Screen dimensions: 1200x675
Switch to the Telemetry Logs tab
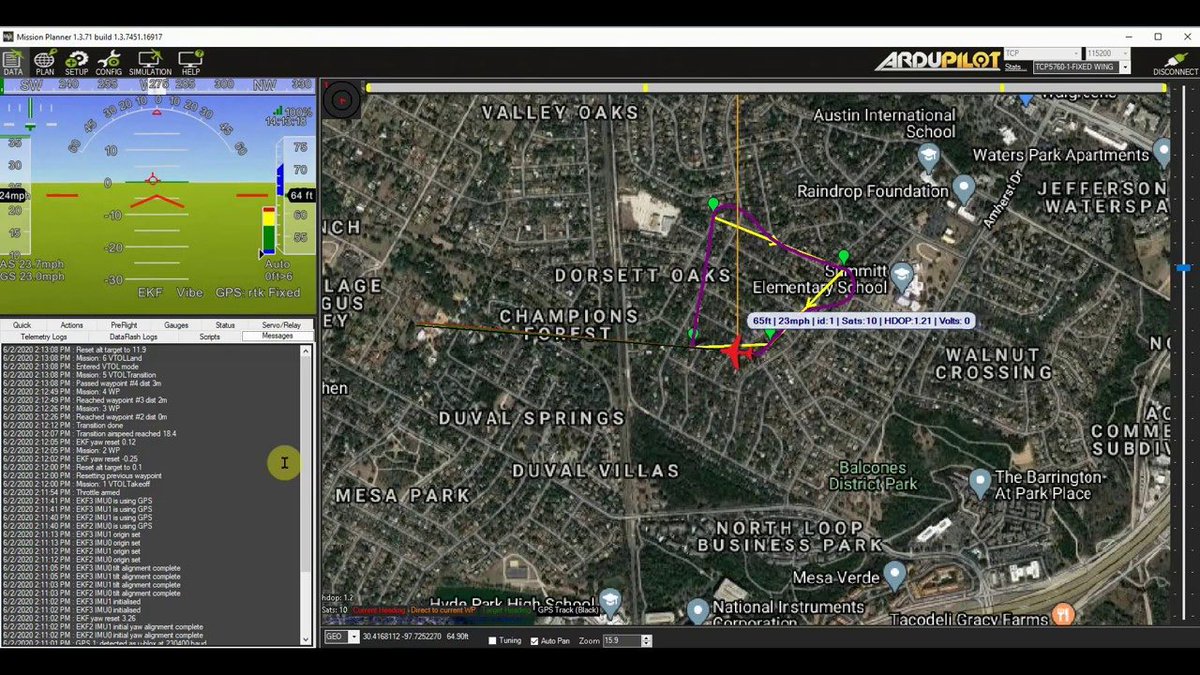(43, 337)
